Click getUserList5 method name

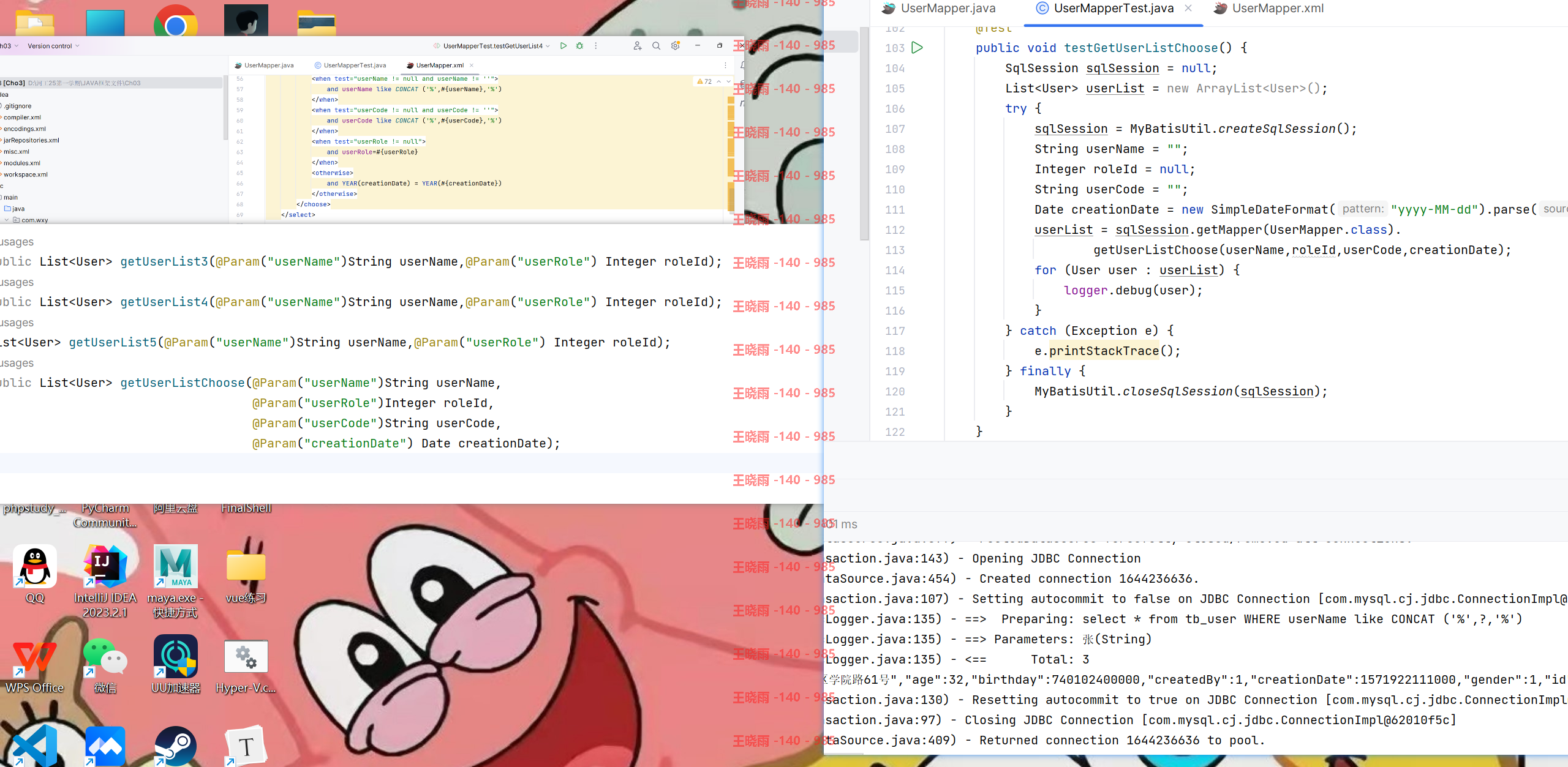[113, 343]
